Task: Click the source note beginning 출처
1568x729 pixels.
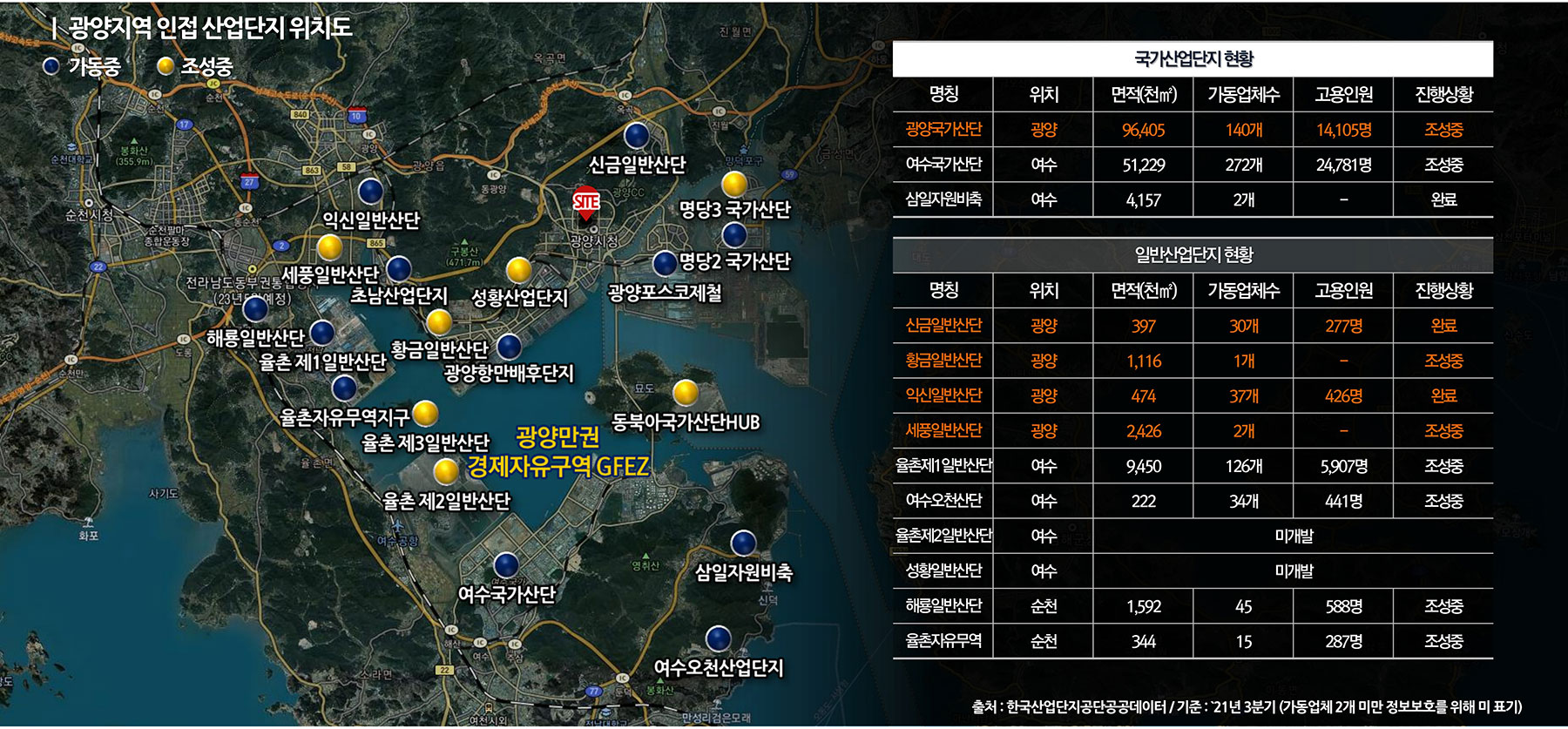Action: [1247, 707]
